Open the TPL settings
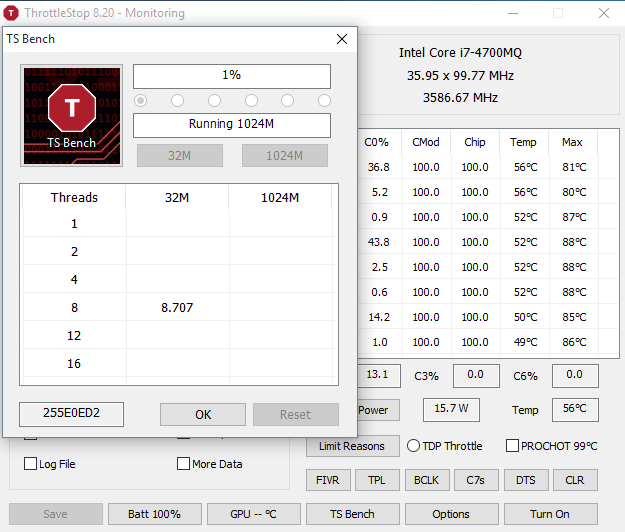Viewport: 625px width, 532px height. coord(377,480)
